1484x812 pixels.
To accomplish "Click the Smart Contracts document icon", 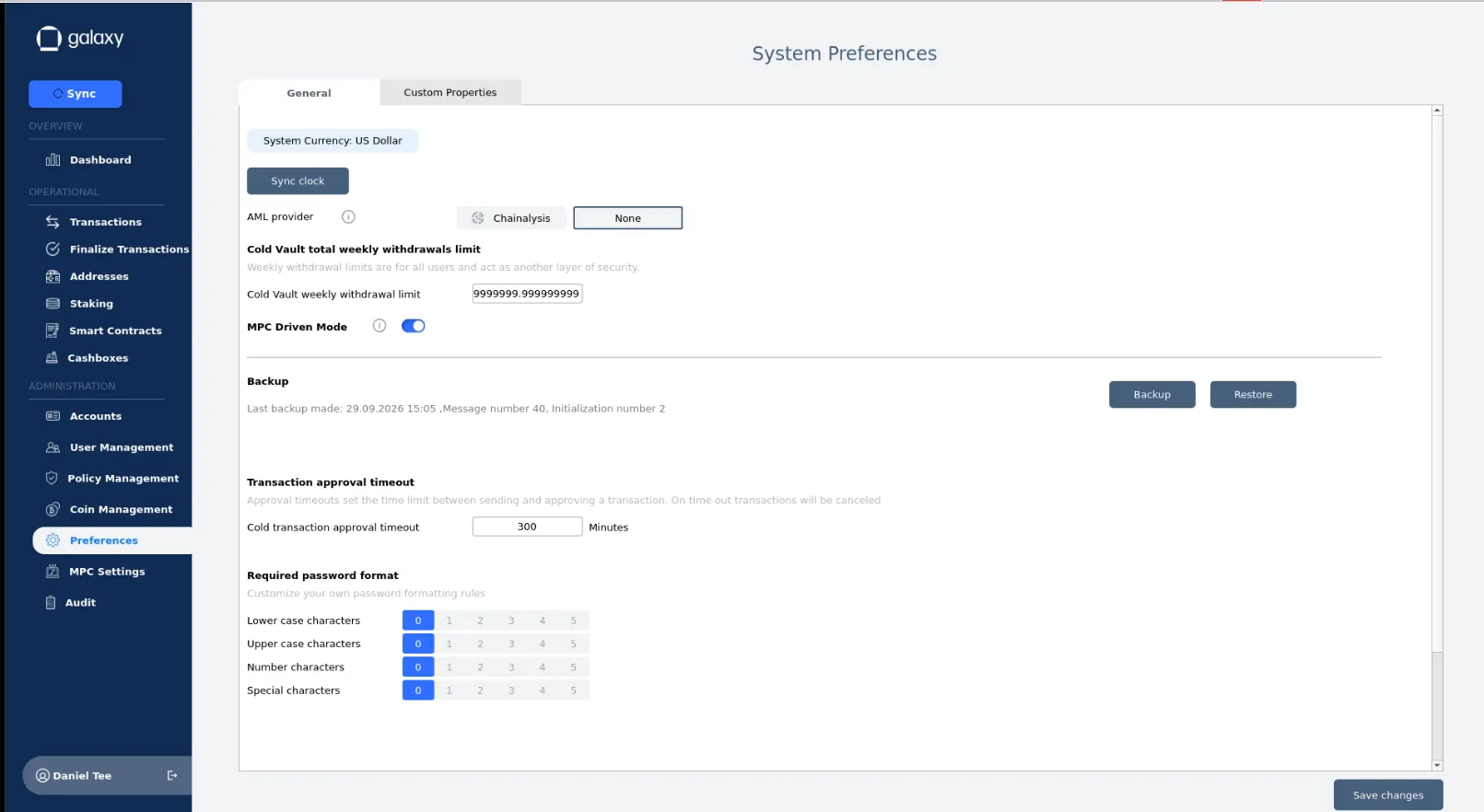I will pyautogui.click(x=53, y=331).
